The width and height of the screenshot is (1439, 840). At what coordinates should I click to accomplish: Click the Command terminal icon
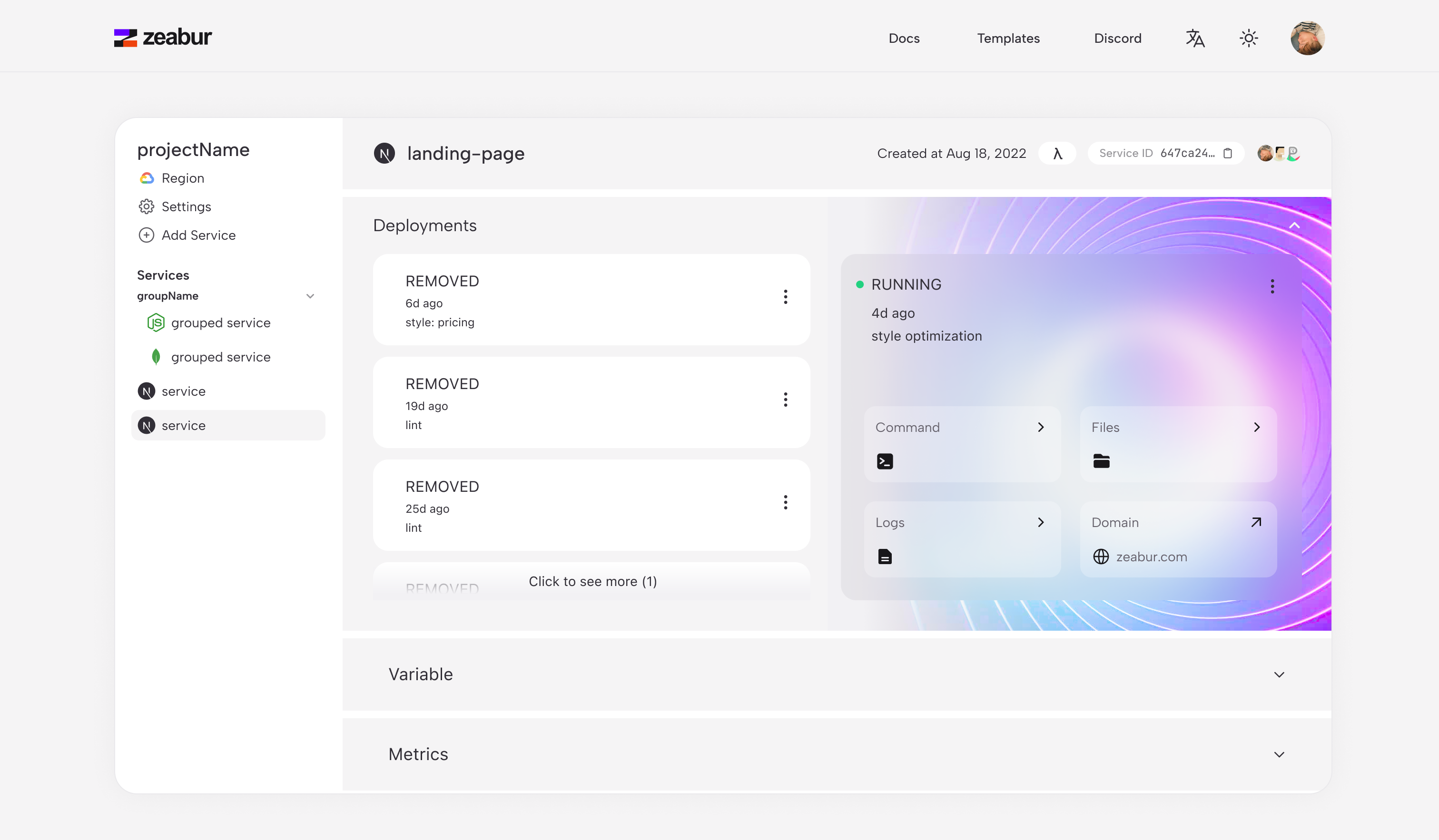pos(885,461)
